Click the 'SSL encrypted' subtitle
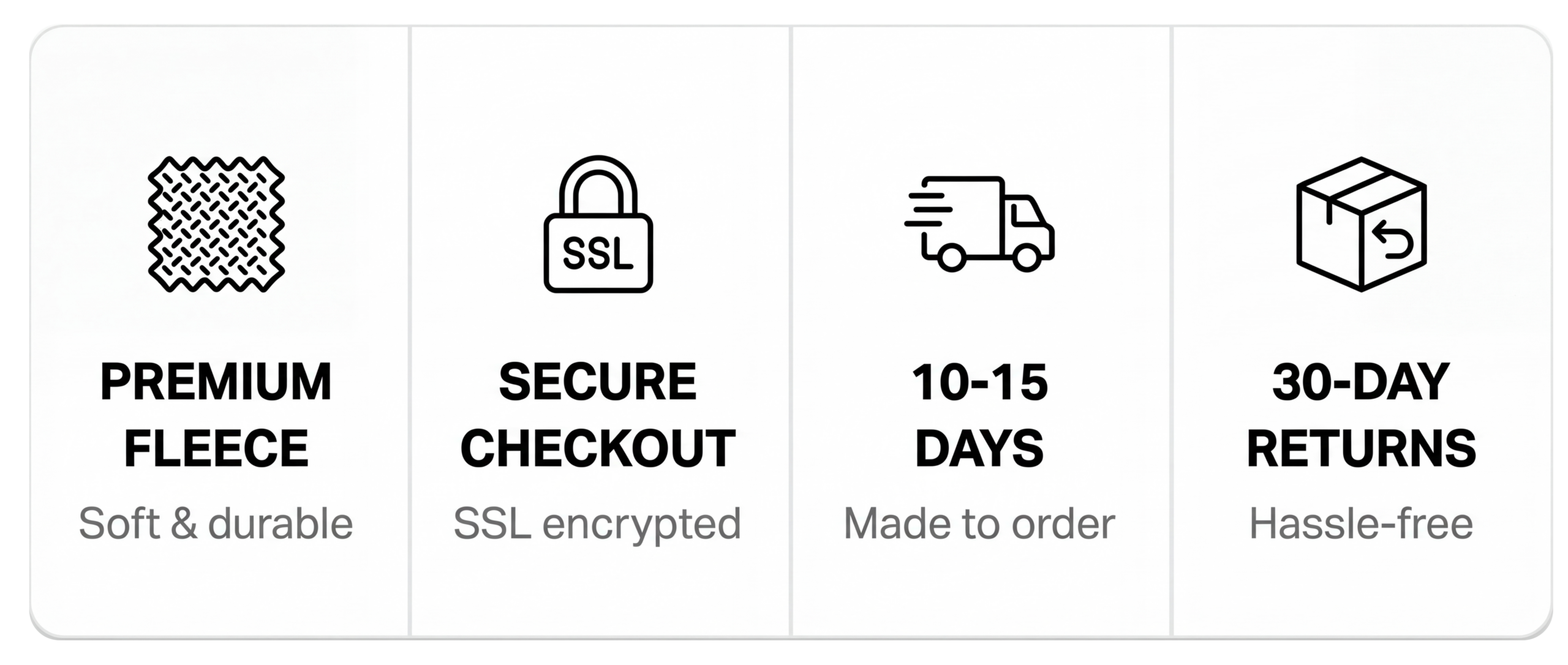 [x=598, y=524]
